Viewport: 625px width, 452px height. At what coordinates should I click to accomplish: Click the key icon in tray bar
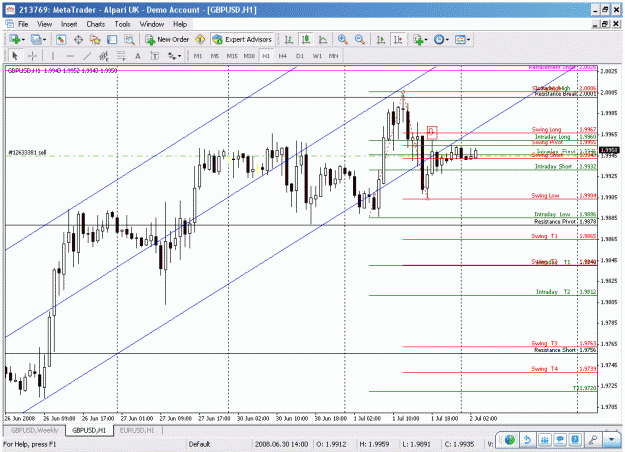[594, 440]
